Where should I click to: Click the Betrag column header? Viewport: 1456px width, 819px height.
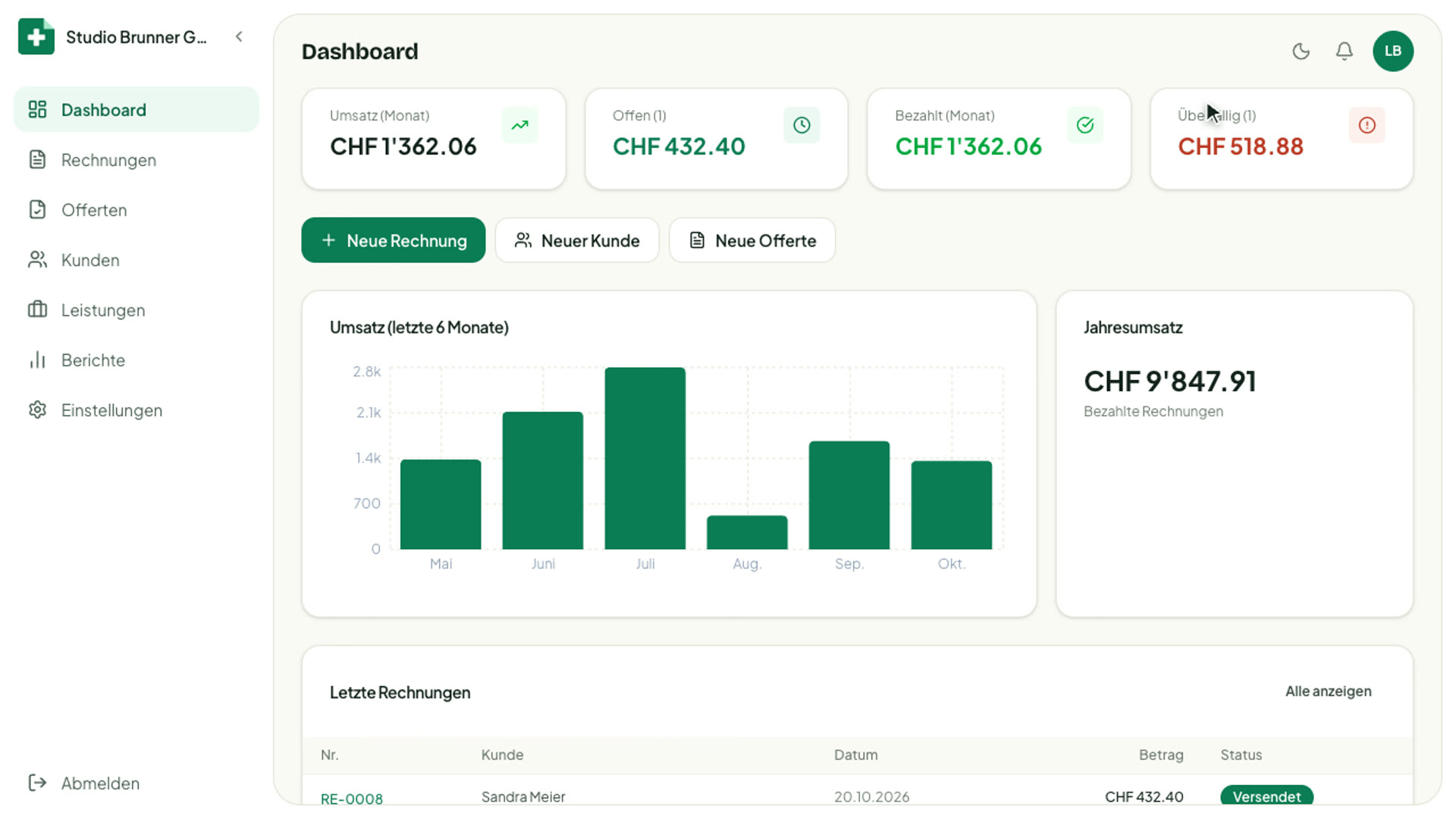1161,755
